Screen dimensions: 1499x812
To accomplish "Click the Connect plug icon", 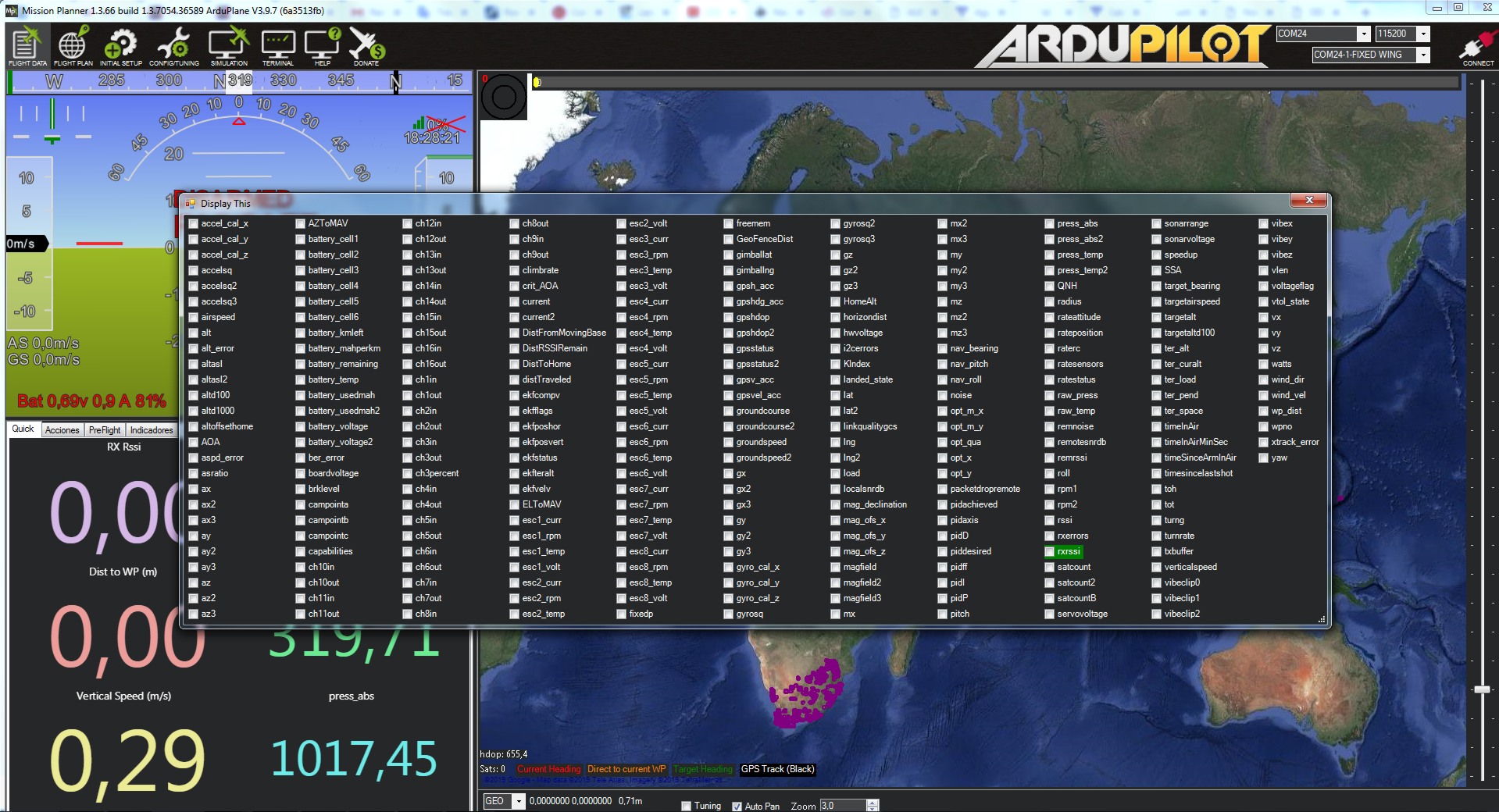I will [1477, 45].
